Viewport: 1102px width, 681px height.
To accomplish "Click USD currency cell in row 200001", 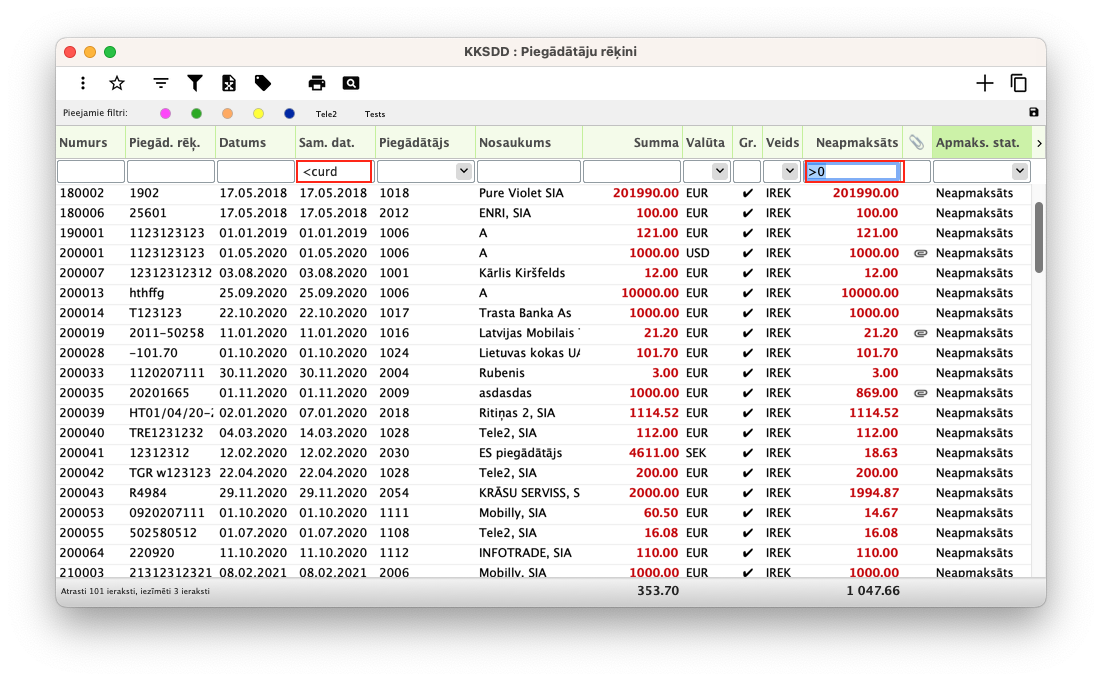I will [x=698, y=253].
